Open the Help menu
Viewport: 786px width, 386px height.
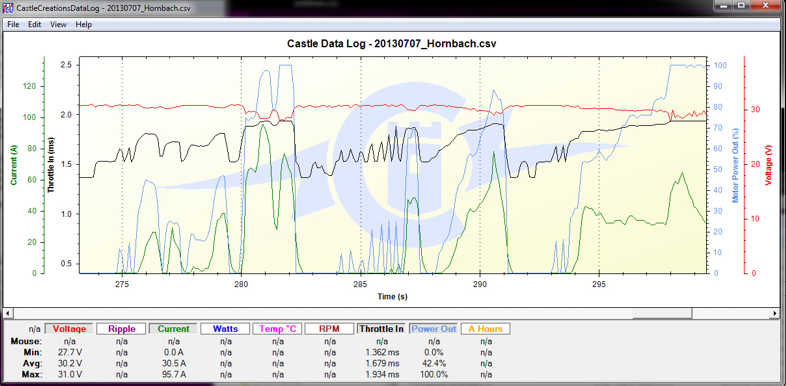pyautogui.click(x=84, y=24)
